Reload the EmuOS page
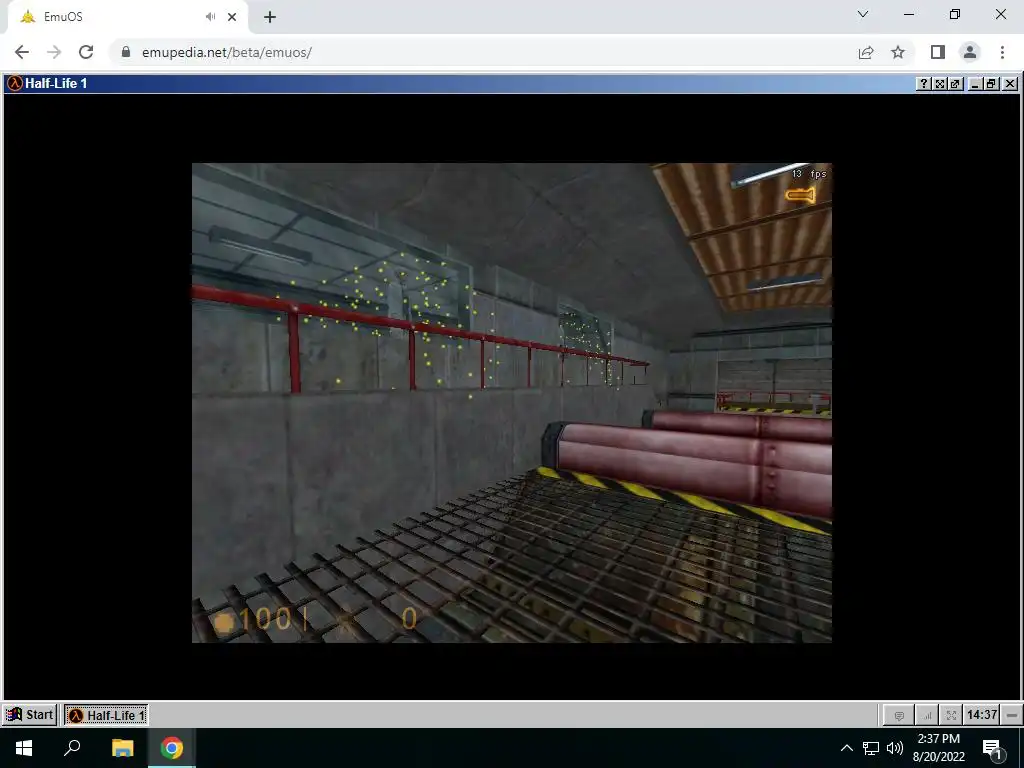 pyautogui.click(x=86, y=52)
